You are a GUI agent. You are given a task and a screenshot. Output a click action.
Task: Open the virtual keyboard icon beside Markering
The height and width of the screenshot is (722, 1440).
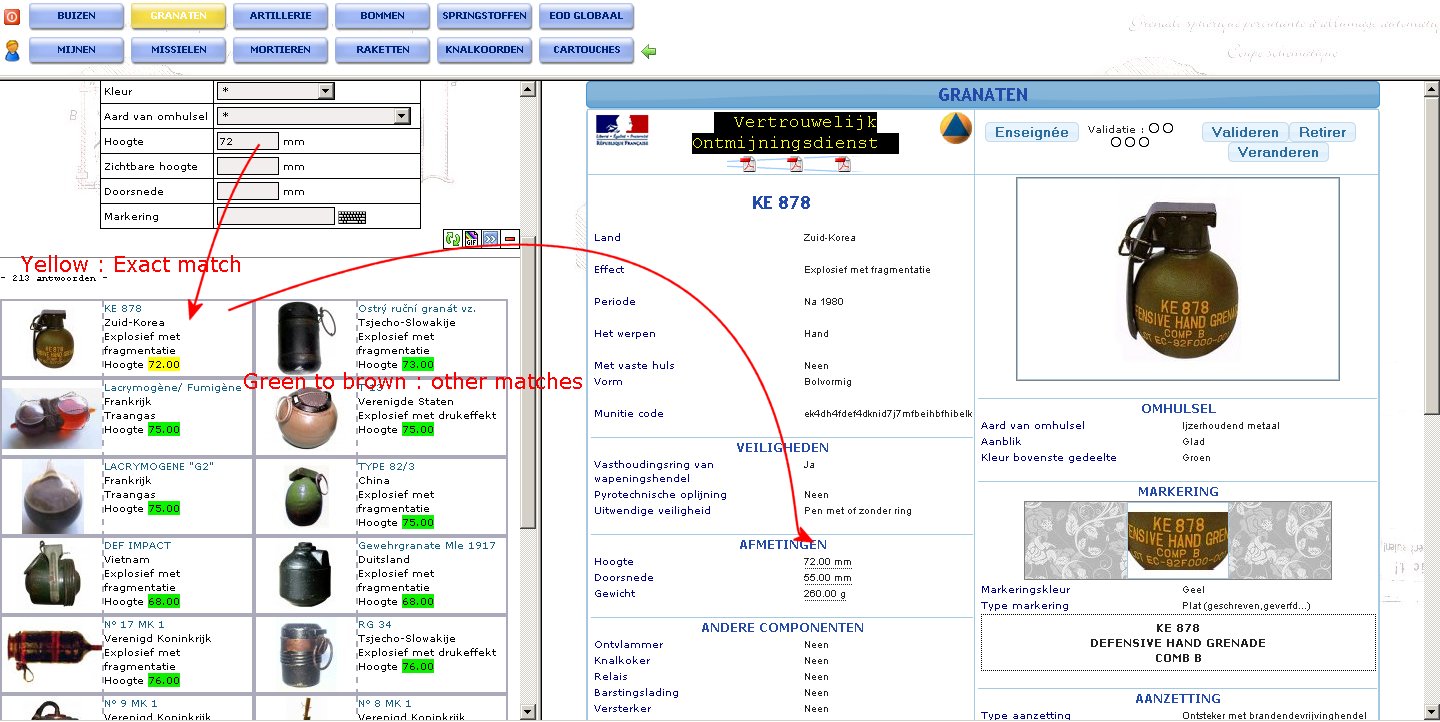click(x=352, y=217)
